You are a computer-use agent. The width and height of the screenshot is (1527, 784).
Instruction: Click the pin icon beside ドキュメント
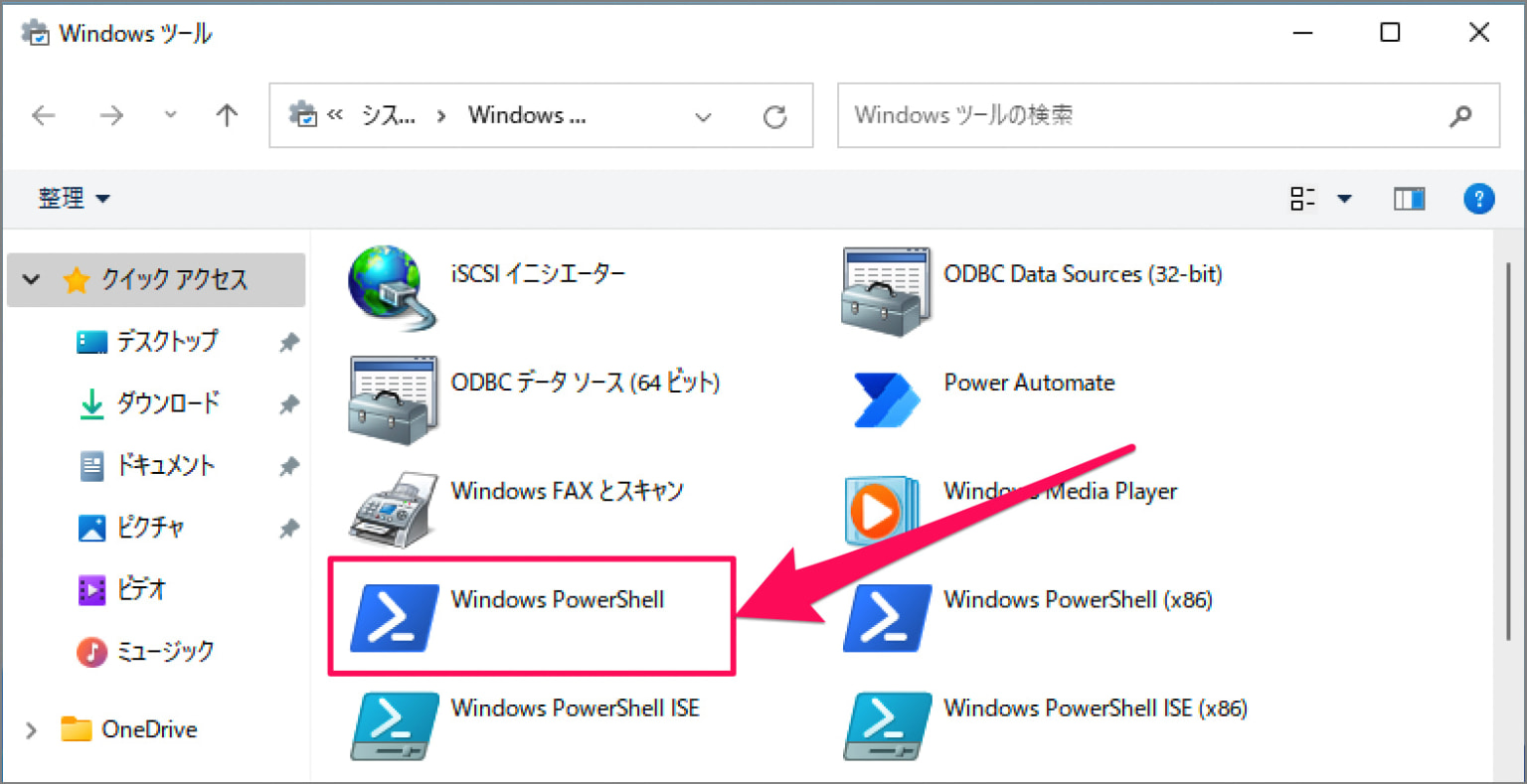[289, 466]
